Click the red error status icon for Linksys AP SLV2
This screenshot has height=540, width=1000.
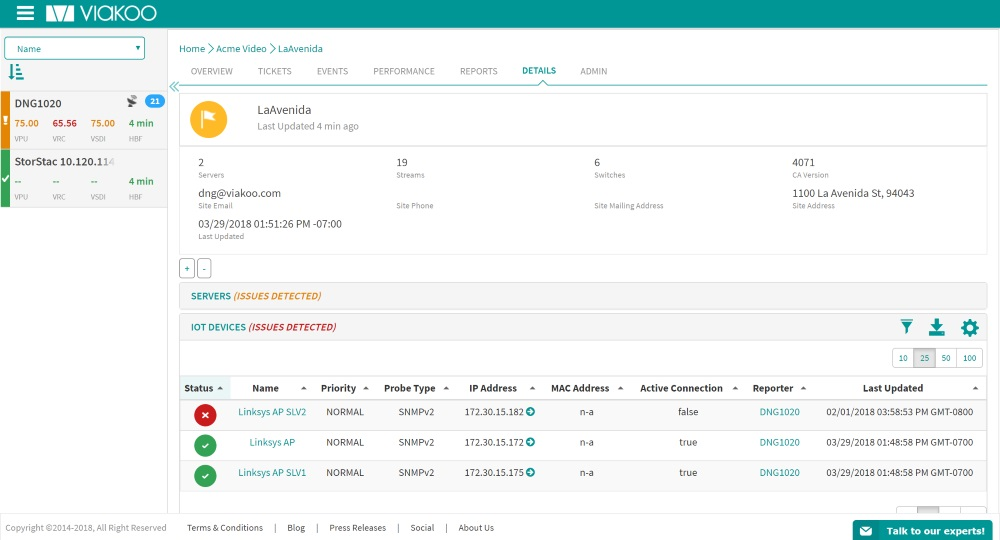tap(205, 415)
